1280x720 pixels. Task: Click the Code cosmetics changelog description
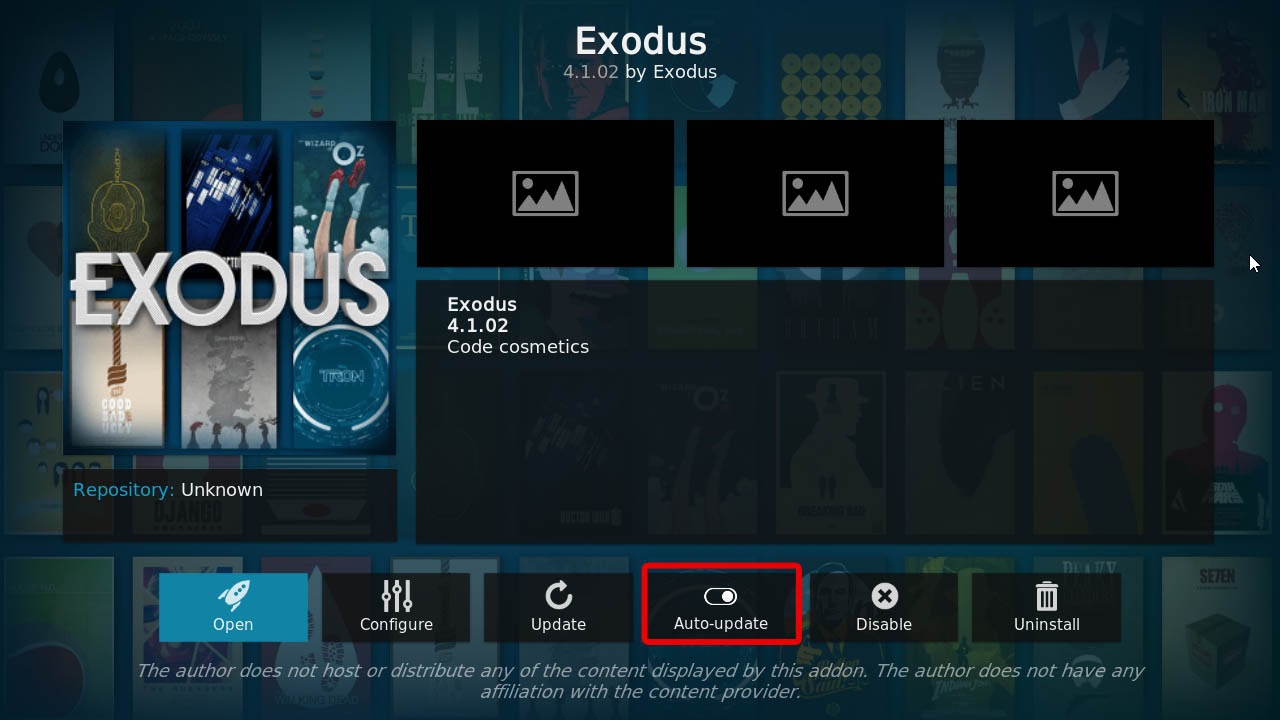click(518, 347)
